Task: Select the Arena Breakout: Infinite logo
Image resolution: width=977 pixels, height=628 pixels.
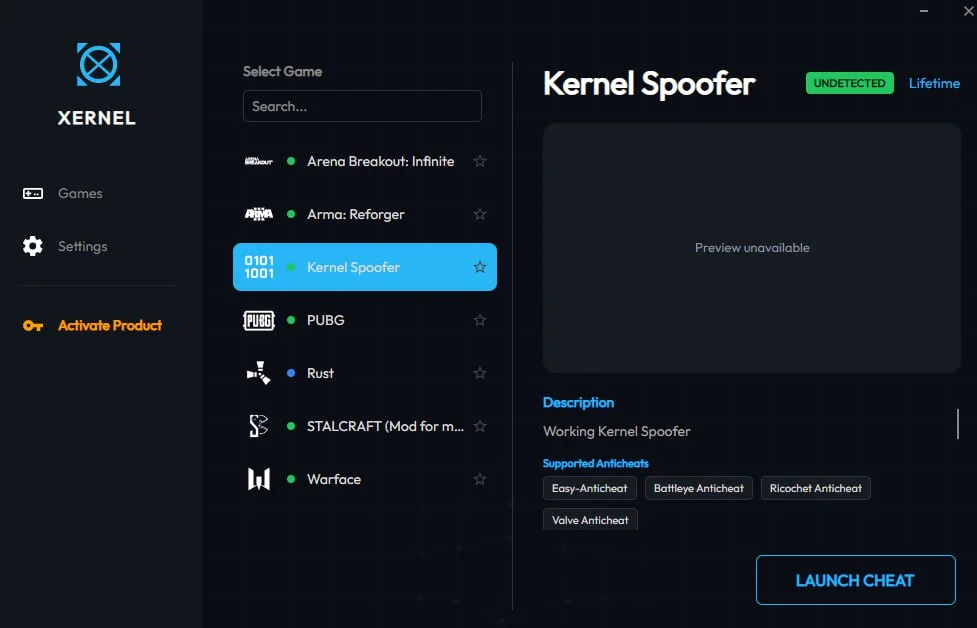Action: tap(259, 161)
